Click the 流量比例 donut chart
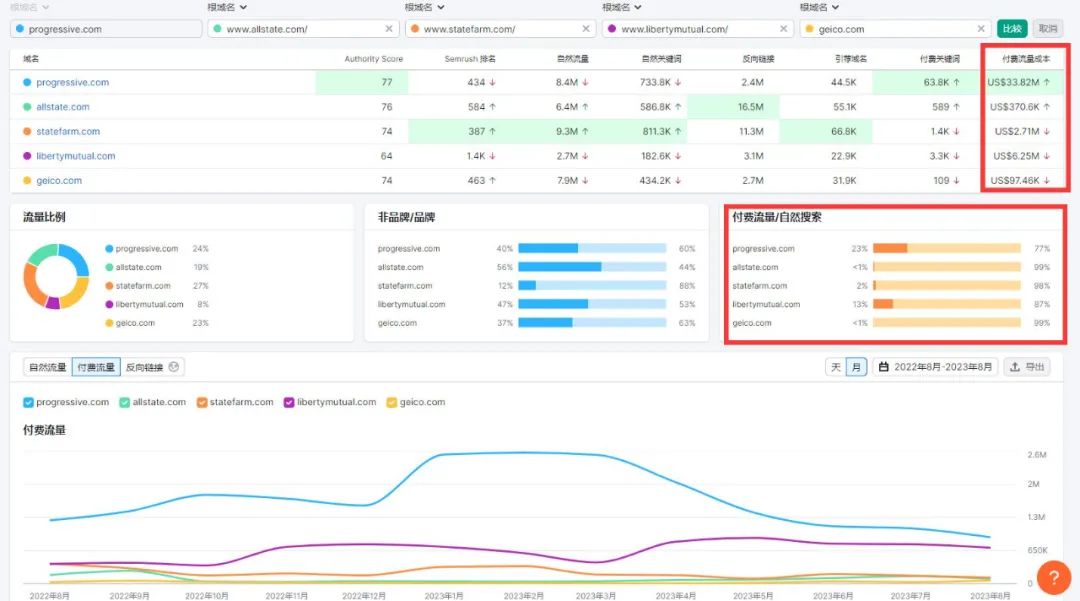This screenshot has width=1080, height=601. 56,276
